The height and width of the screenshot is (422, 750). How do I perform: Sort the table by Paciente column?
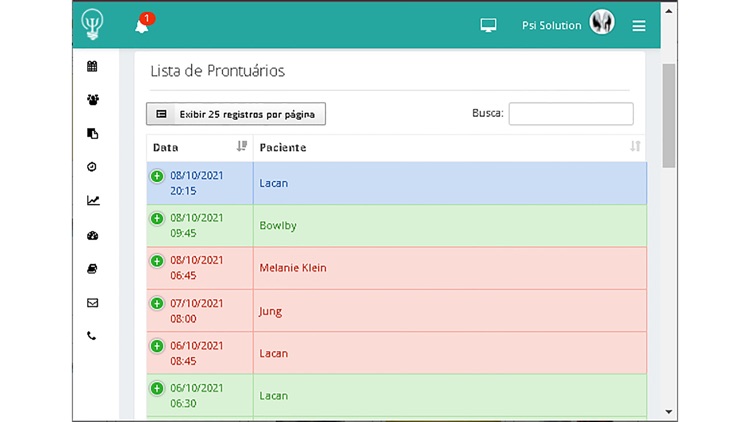450,147
